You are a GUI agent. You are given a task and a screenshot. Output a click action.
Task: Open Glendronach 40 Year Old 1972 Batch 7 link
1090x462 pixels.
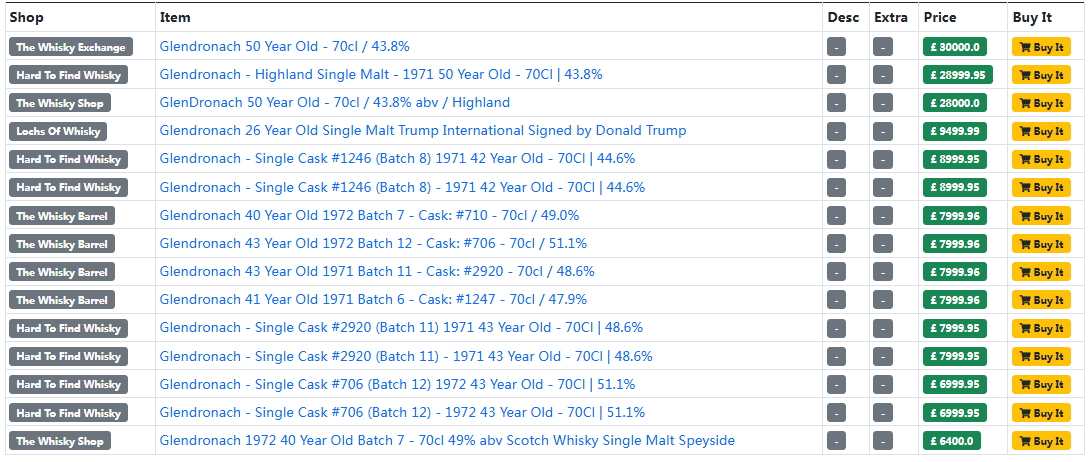coord(369,215)
